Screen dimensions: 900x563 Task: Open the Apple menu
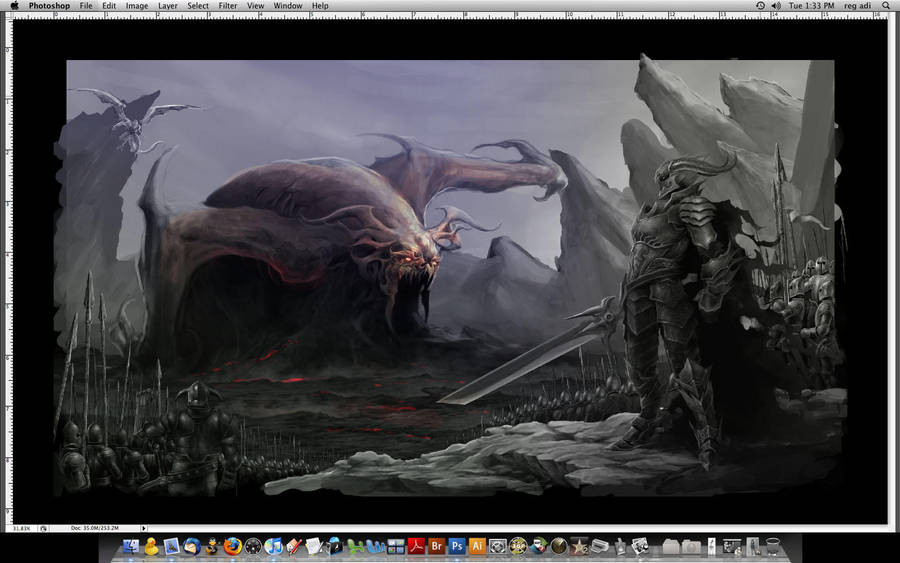[14, 6]
